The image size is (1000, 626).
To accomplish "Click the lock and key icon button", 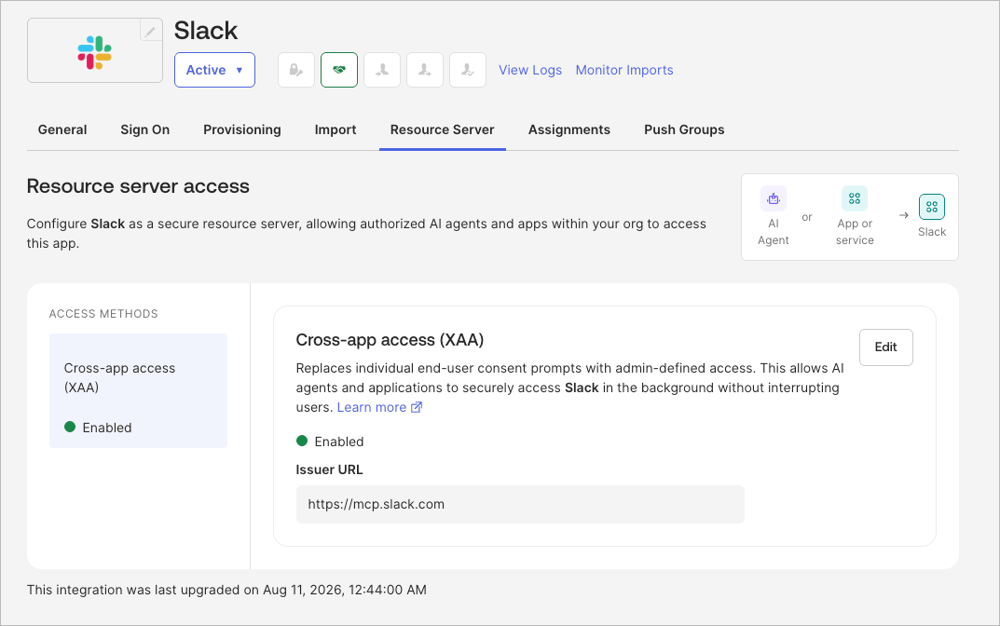I will click(297, 69).
